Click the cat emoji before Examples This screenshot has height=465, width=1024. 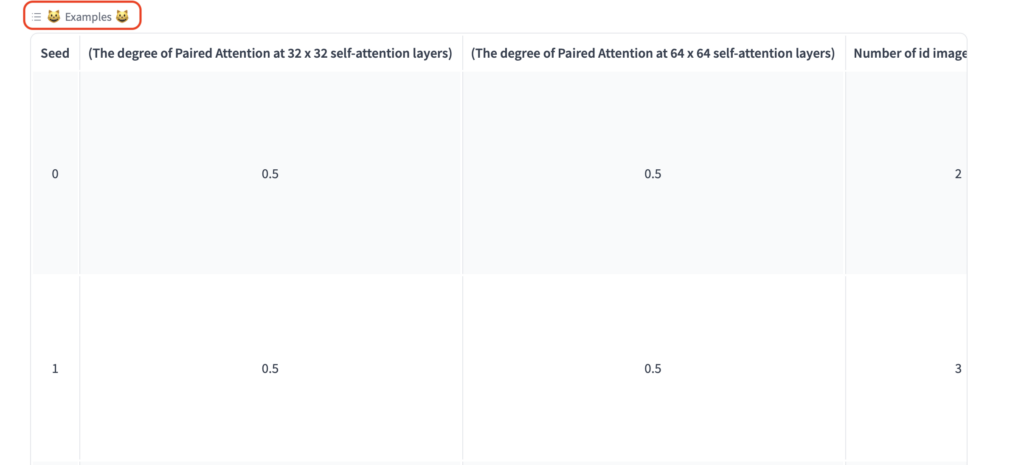click(x=53, y=17)
